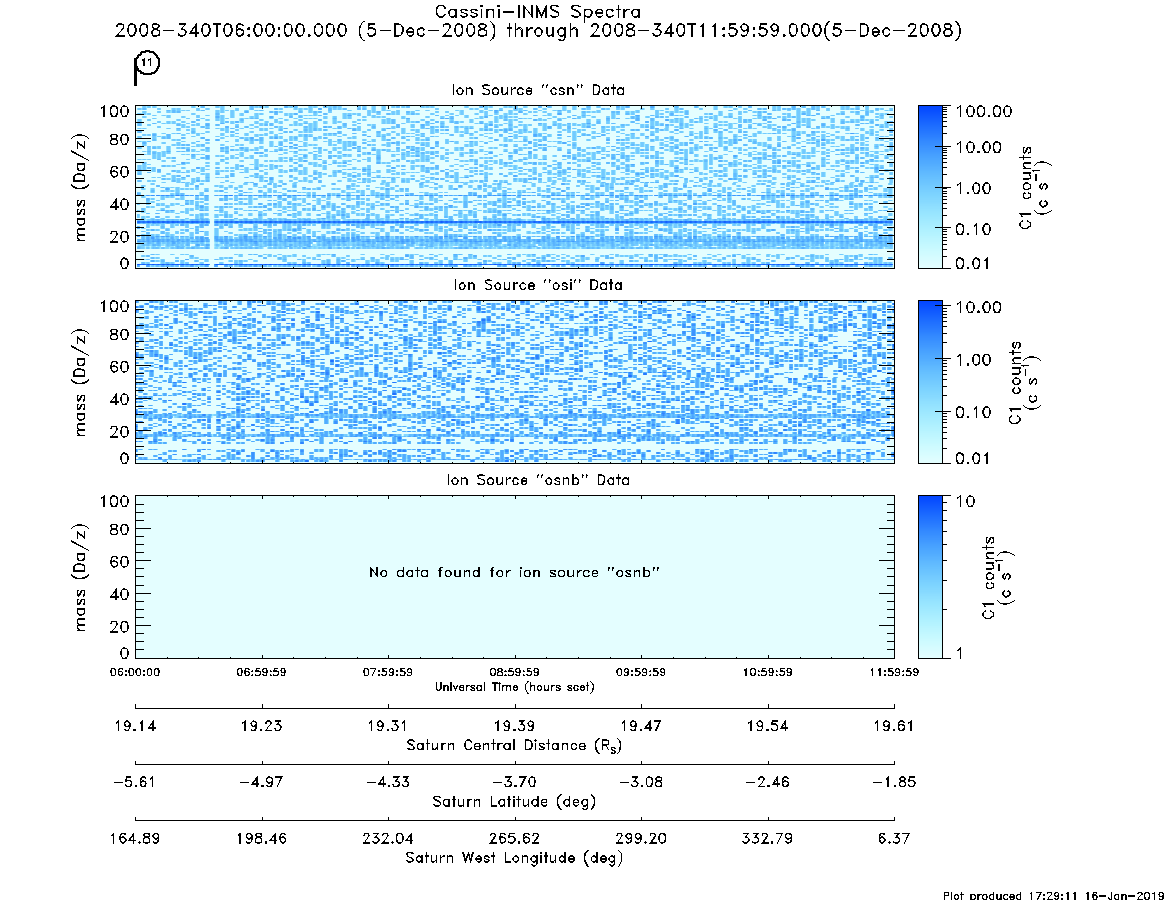Click the 19.47 distance value
Viewport: 1165px width, 900px height.
tap(641, 726)
